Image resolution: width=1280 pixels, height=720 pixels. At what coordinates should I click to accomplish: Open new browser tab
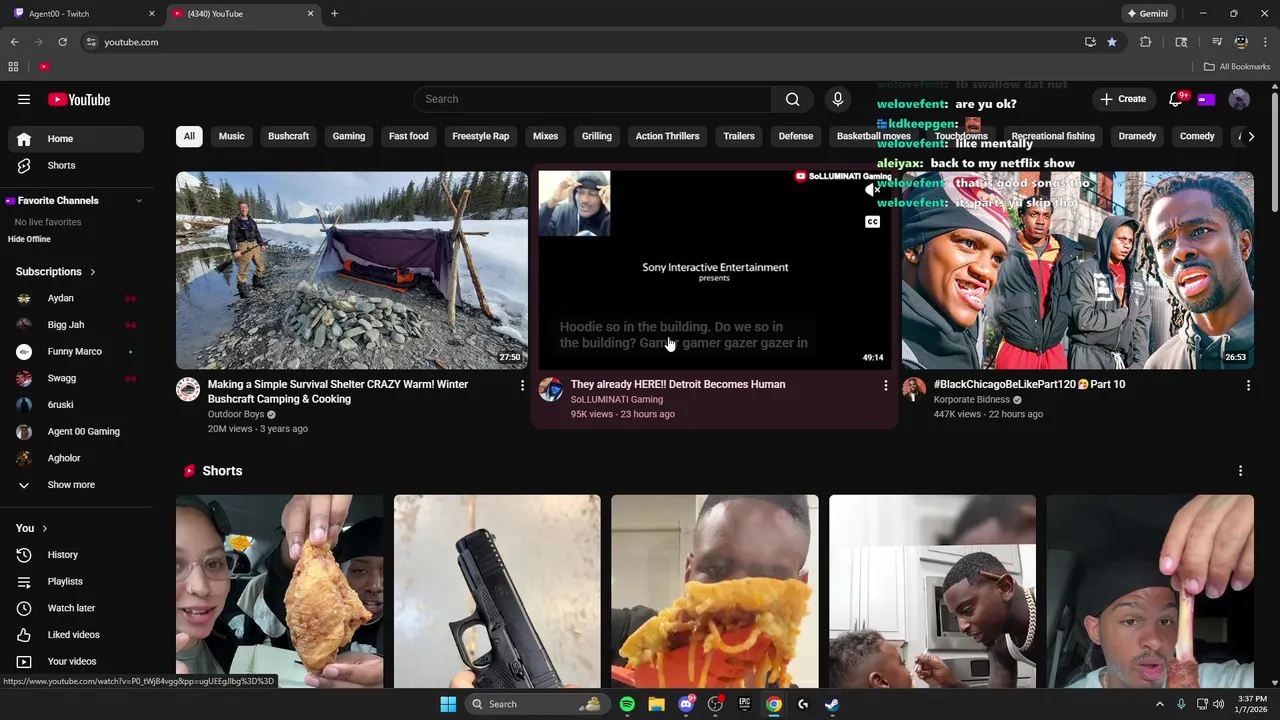tap(334, 14)
